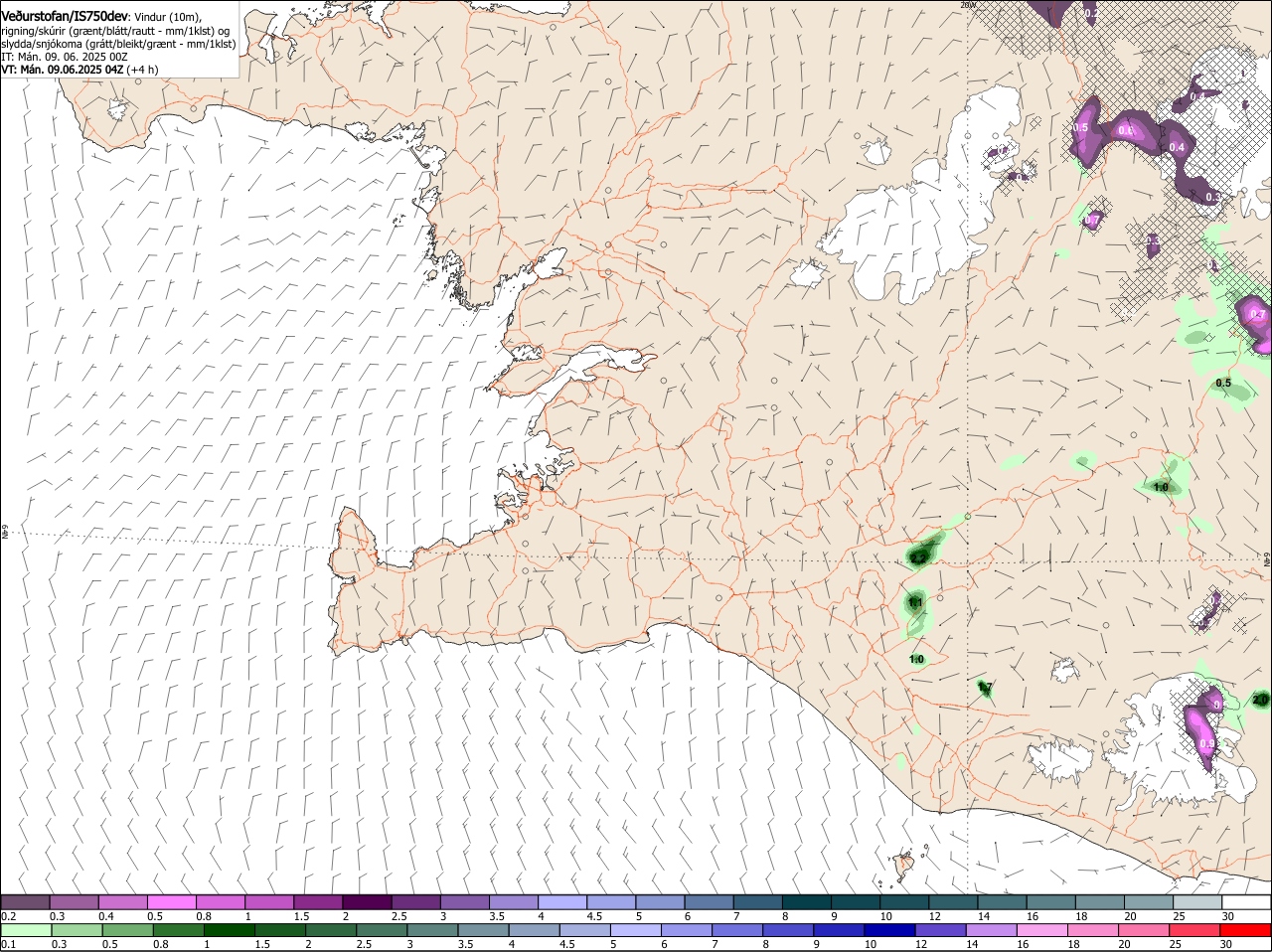Image resolution: width=1272 pixels, height=952 pixels.
Task: Select the 2 darkest purple swatch in the top legend row
Action: tap(368, 902)
